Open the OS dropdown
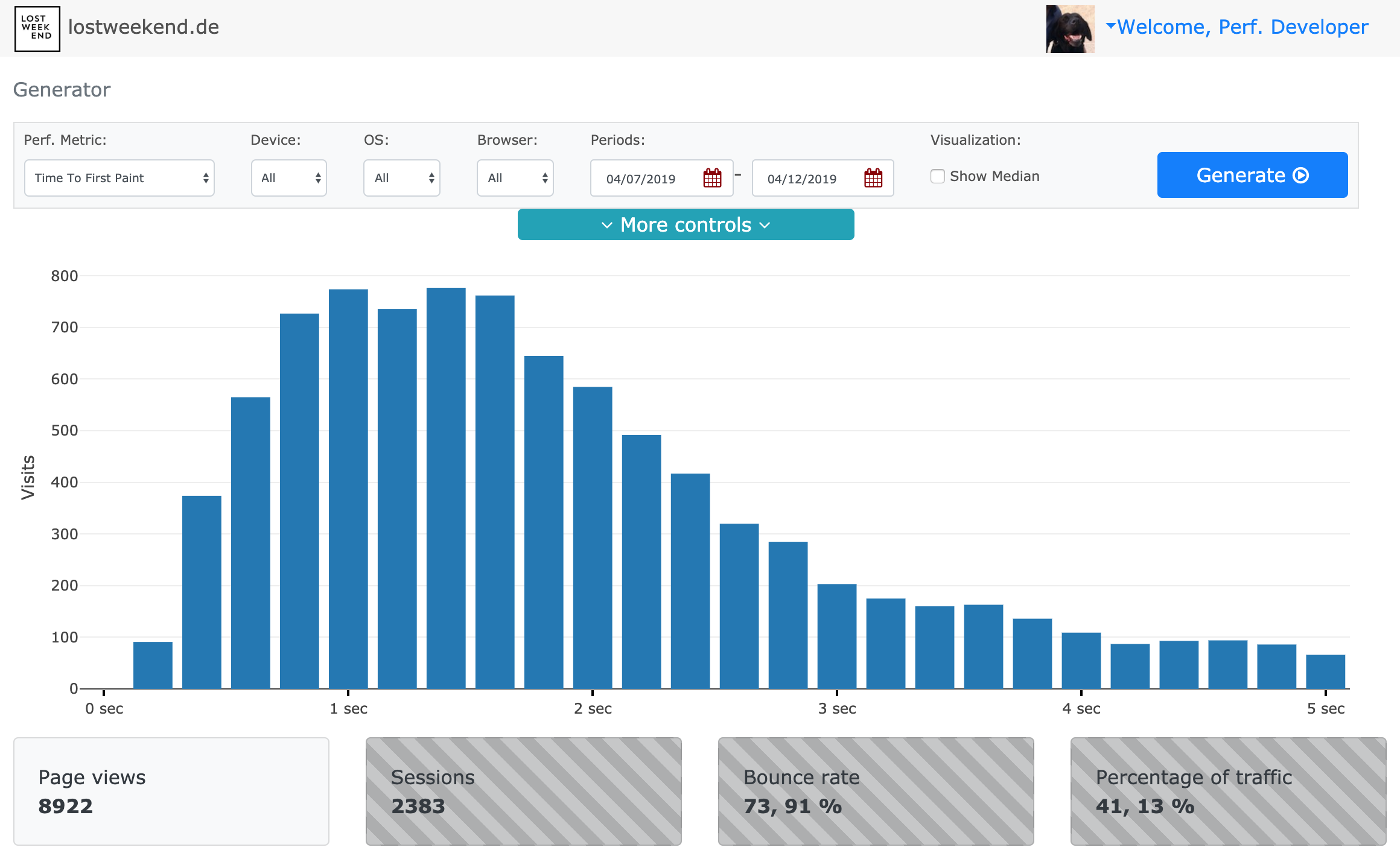The image size is (1400, 853). tap(401, 178)
